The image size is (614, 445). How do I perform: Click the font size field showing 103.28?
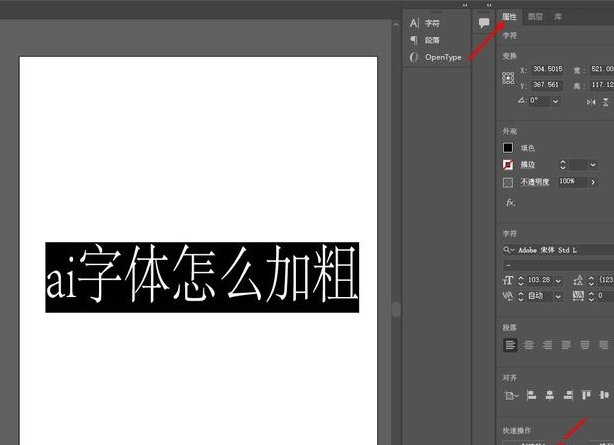539,280
